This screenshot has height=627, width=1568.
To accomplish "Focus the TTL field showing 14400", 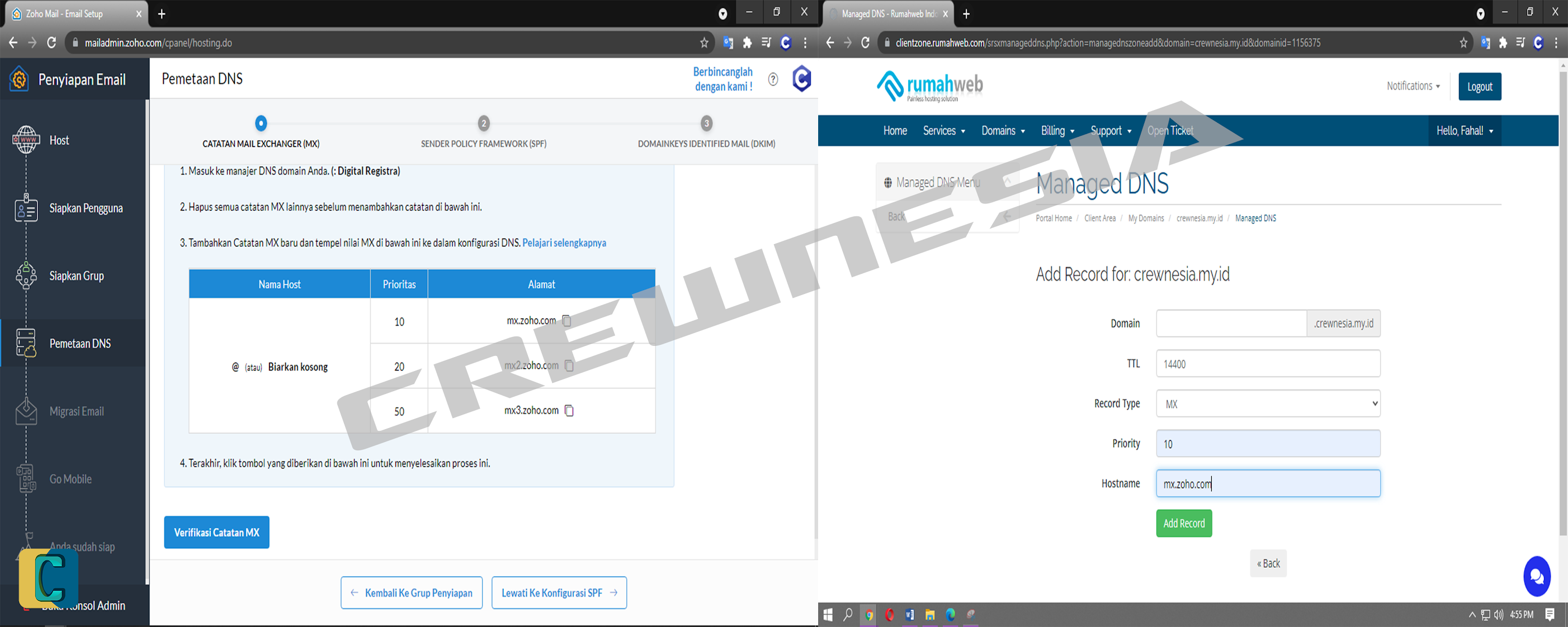I will tap(1268, 364).
